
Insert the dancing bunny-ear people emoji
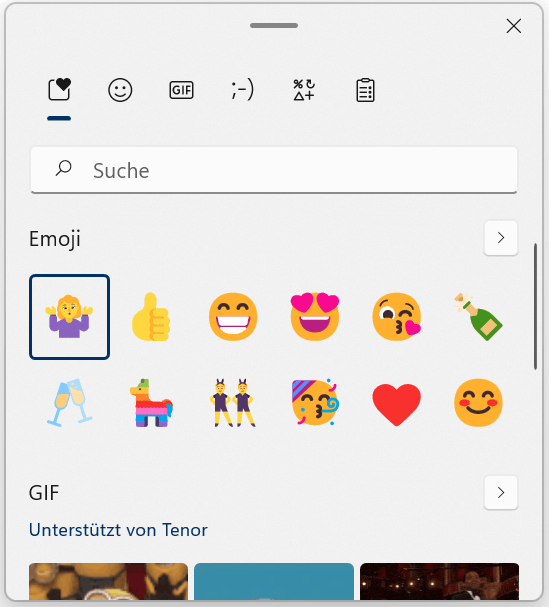[233, 403]
